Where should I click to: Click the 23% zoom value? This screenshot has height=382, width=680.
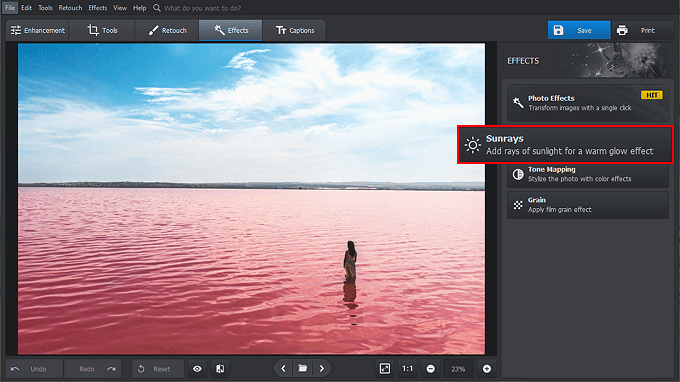458,369
